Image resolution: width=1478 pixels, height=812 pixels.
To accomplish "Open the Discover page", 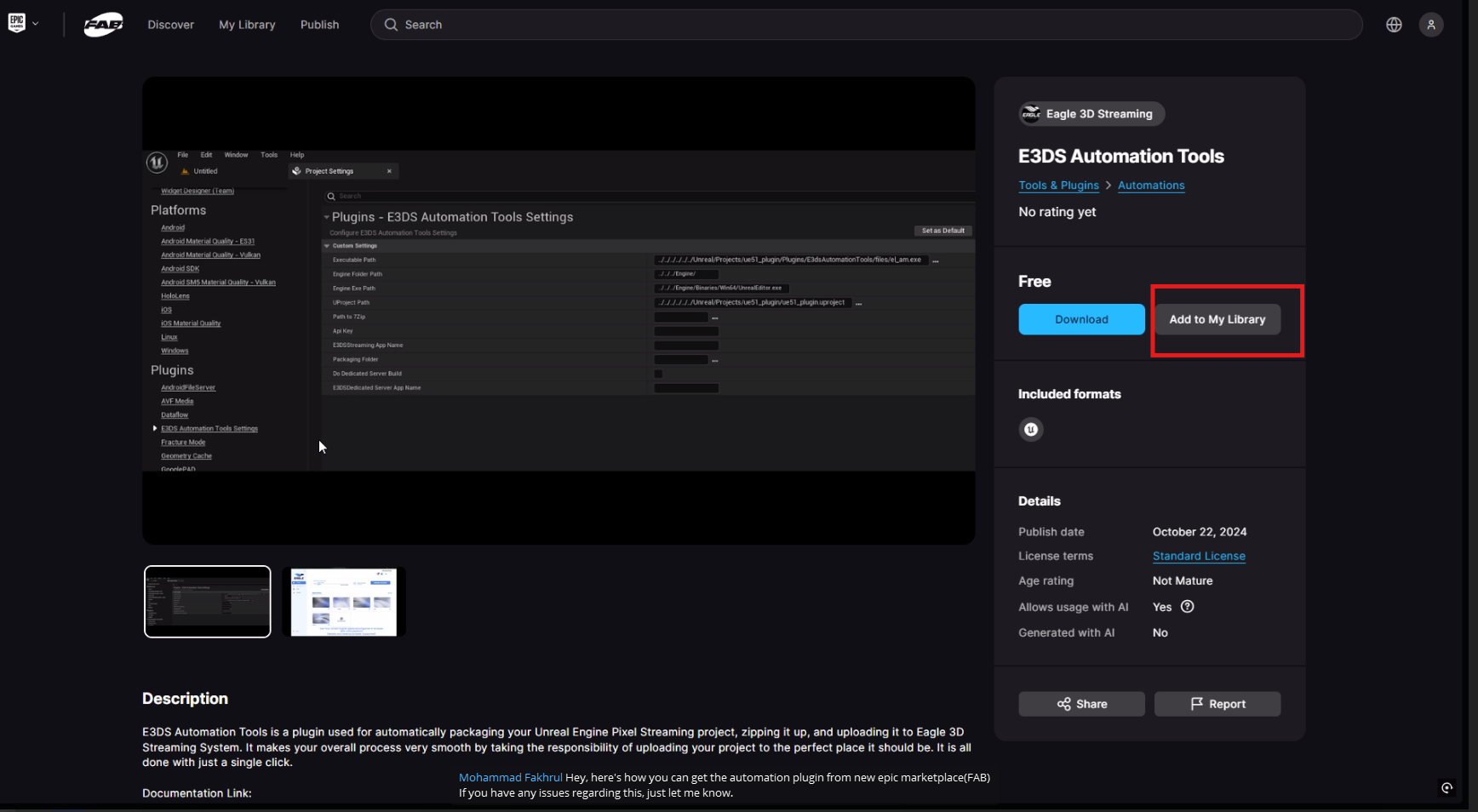I will tap(170, 25).
